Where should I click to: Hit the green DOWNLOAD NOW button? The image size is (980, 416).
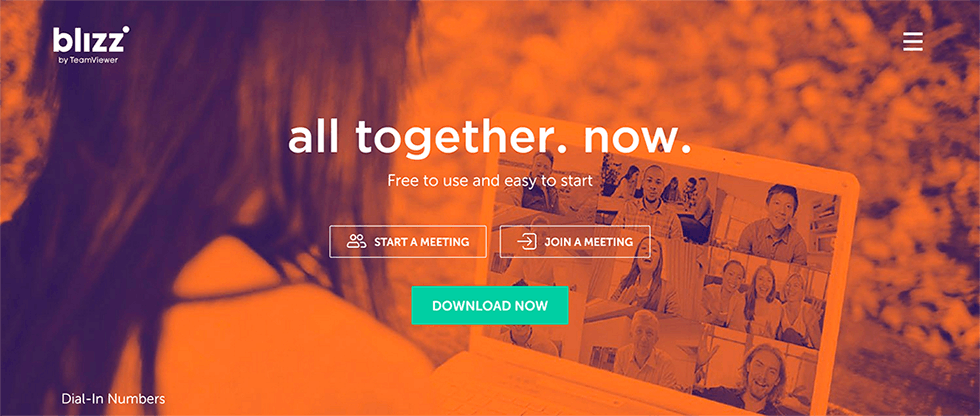click(489, 305)
